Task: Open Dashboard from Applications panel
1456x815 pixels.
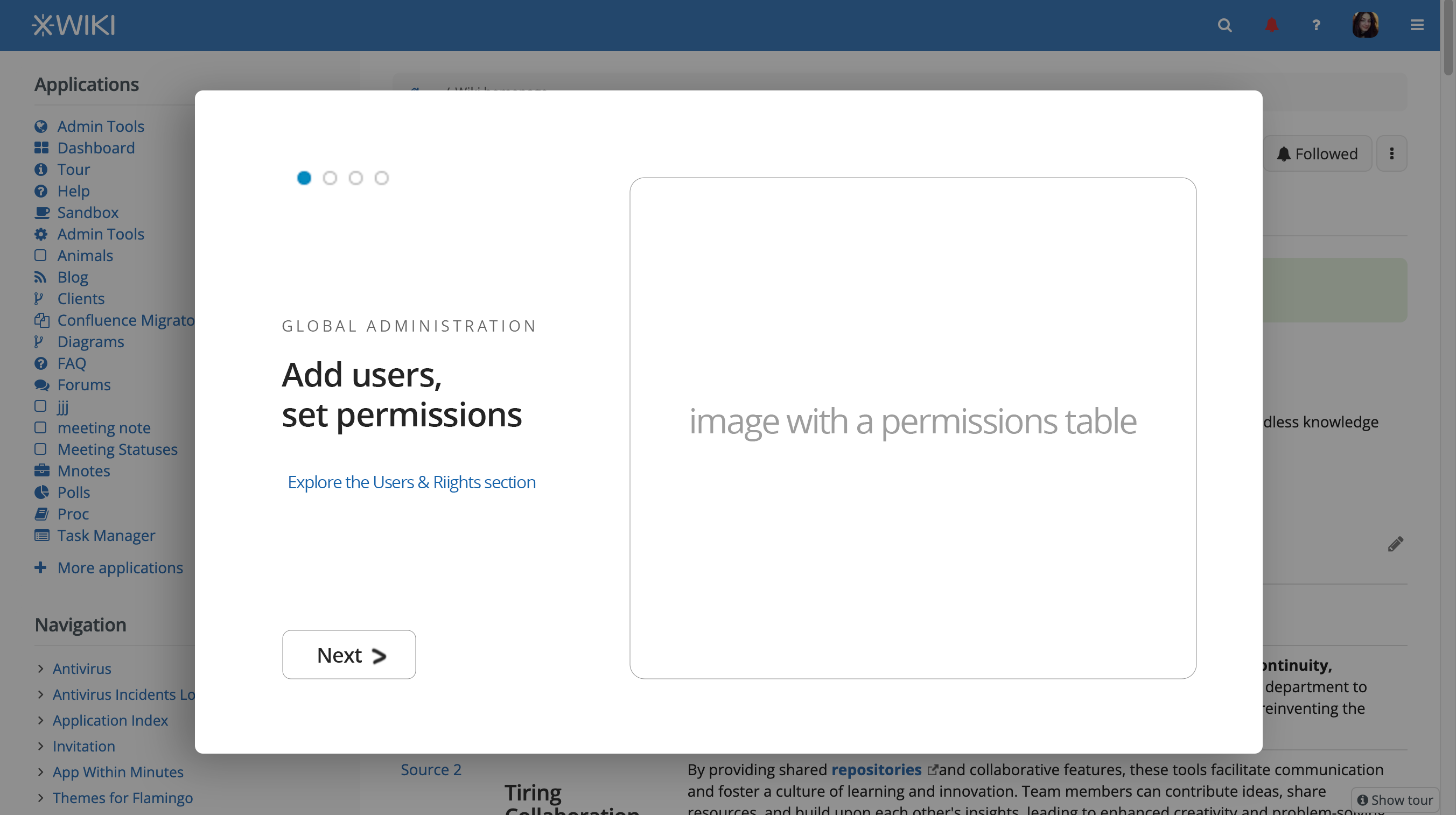Action: (x=95, y=148)
